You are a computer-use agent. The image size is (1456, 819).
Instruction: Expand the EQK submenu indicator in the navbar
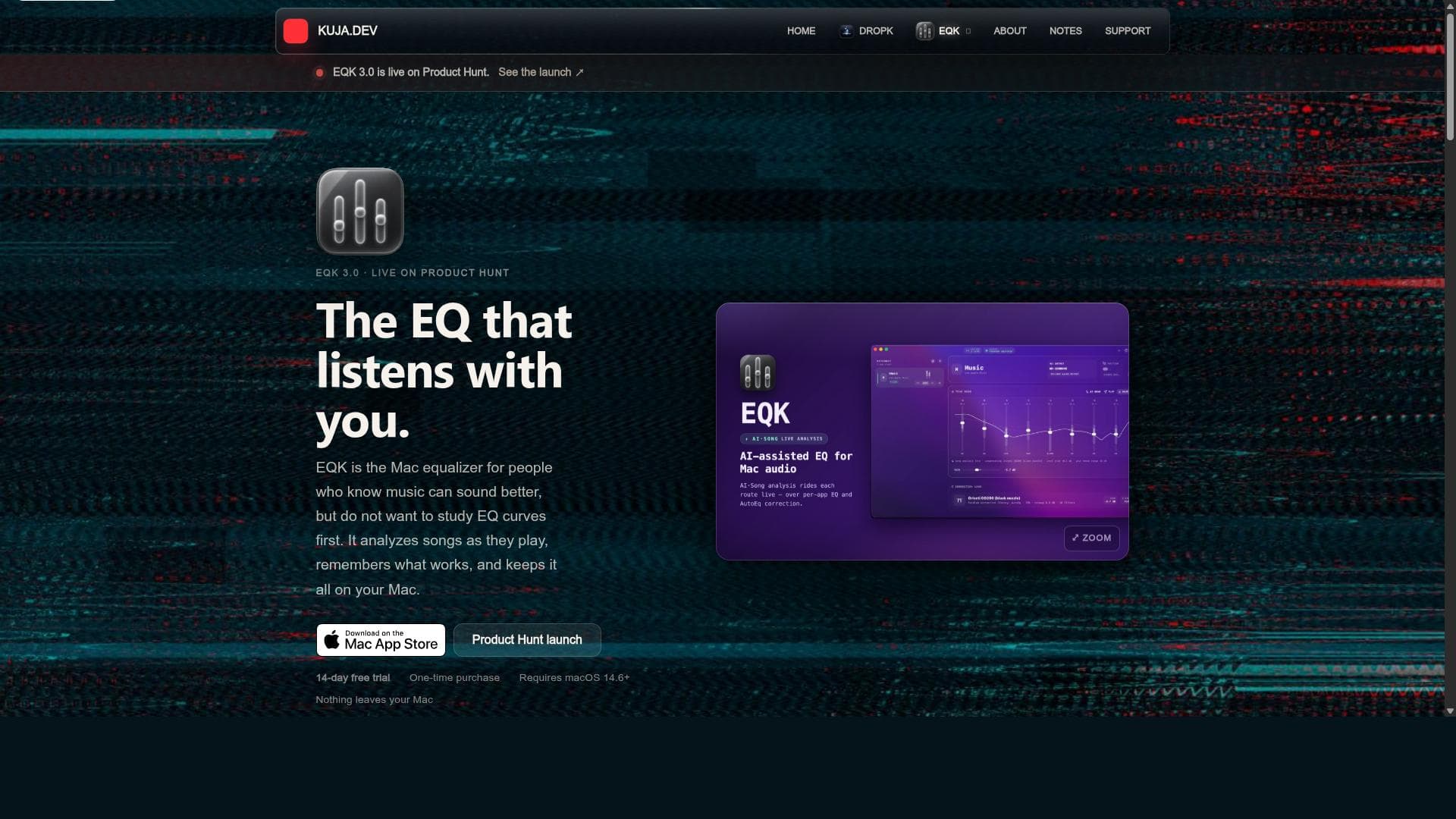coord(968,31)
